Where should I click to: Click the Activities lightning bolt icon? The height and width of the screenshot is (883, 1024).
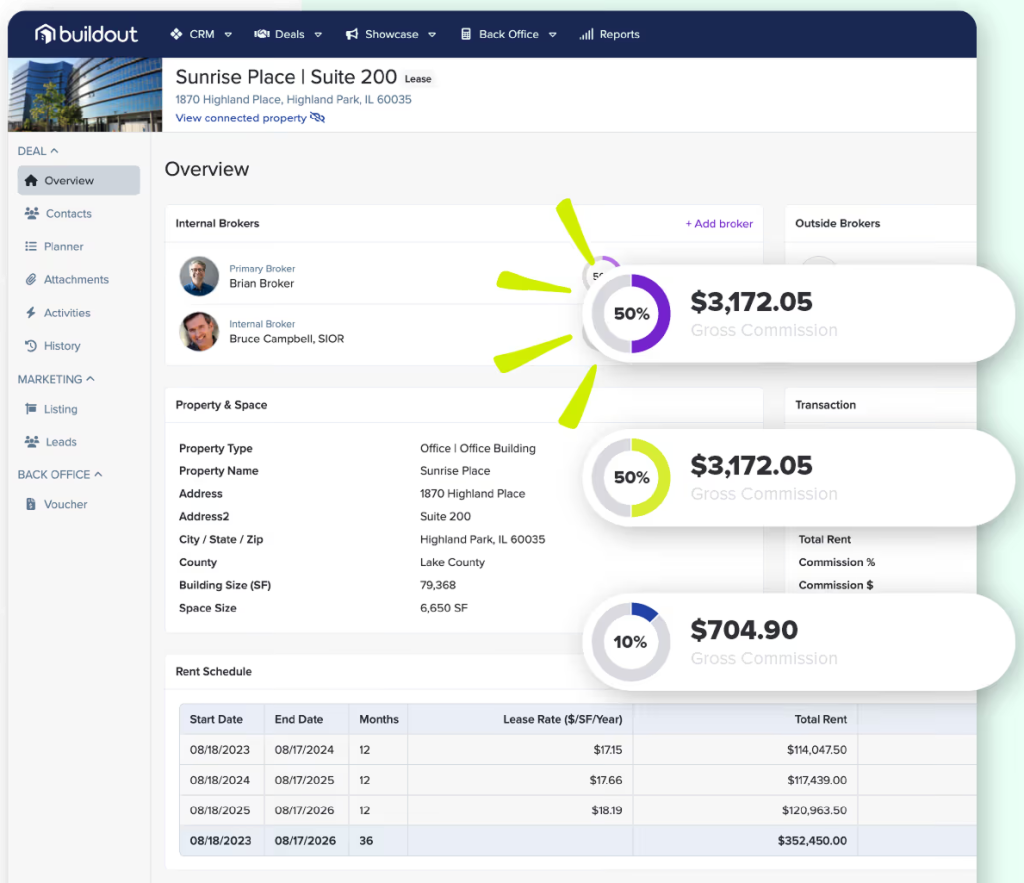[31, 313]
